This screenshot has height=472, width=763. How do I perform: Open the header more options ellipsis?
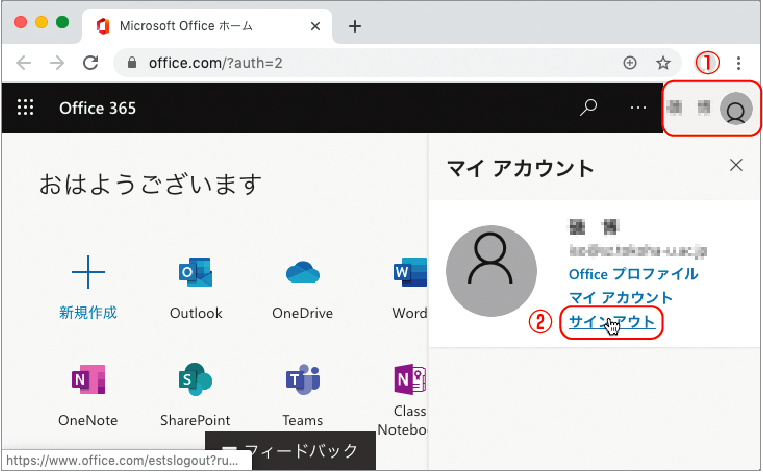tap(638, 108)
